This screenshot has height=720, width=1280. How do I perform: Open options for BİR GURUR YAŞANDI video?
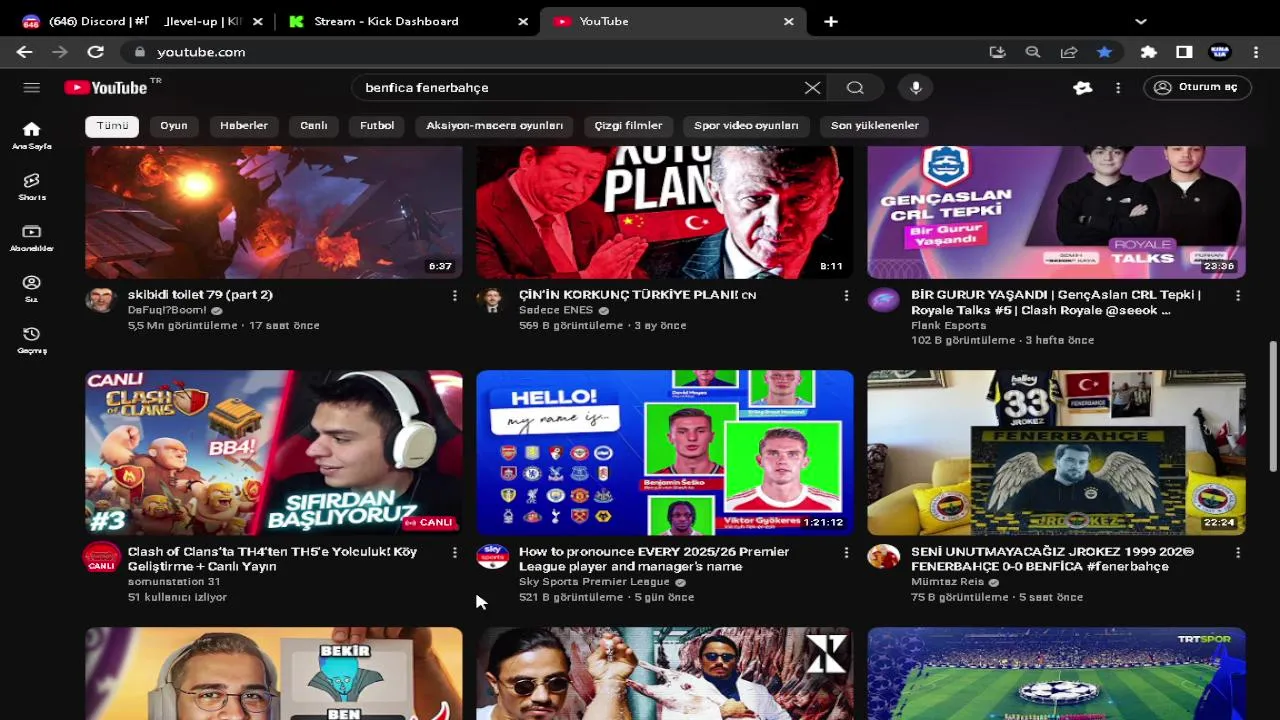[1238, 296]
